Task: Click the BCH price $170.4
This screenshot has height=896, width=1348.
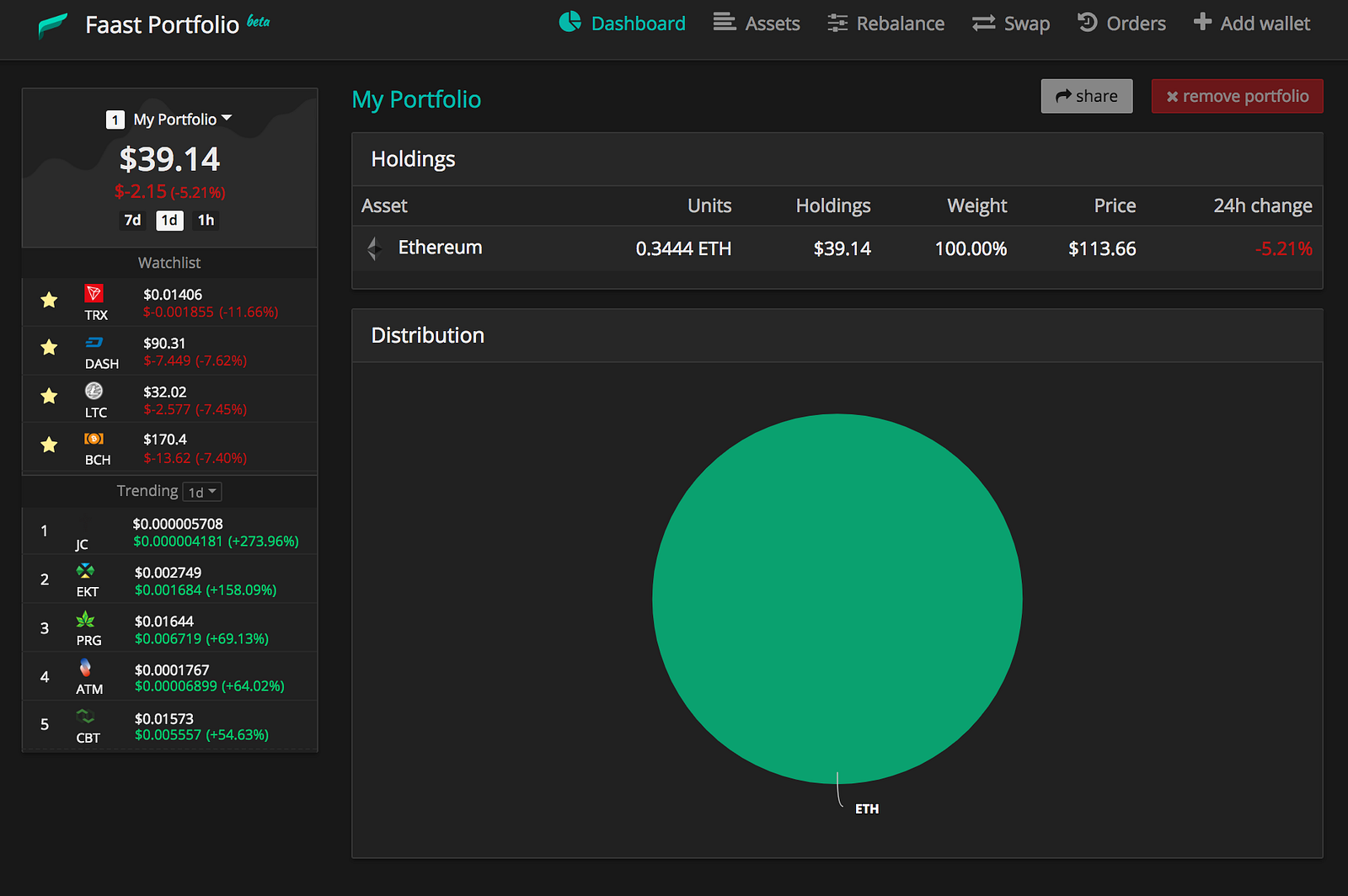Action: click(x=165, y=440)
